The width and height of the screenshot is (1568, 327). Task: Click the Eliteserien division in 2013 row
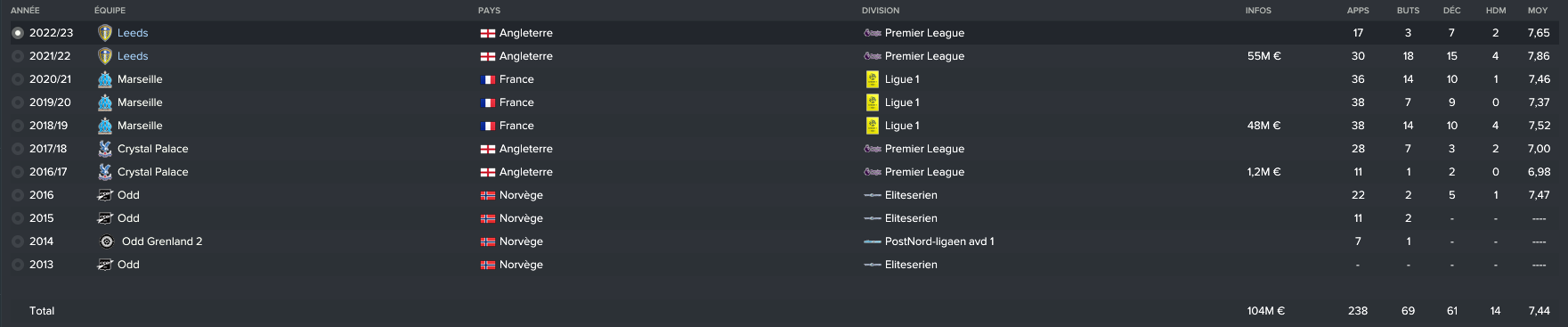click(x=911, y=265)
